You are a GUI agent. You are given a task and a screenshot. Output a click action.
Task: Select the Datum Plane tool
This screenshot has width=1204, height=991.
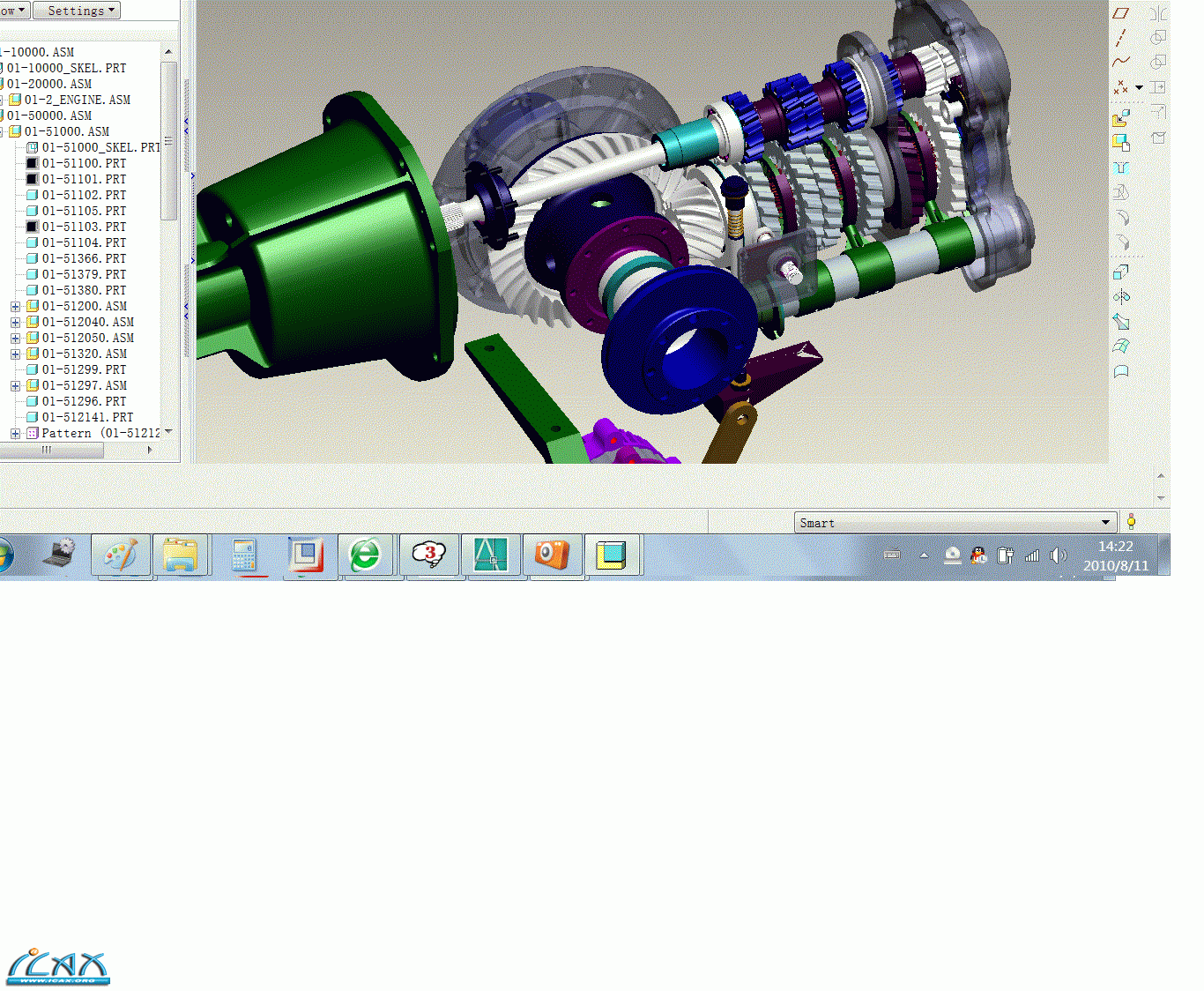tap(1121, 13)
